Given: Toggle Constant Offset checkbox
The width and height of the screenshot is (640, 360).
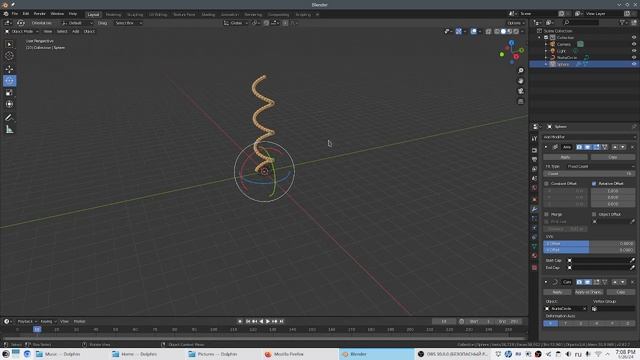Looking at the screenshot, I should (x=547, y=184).
